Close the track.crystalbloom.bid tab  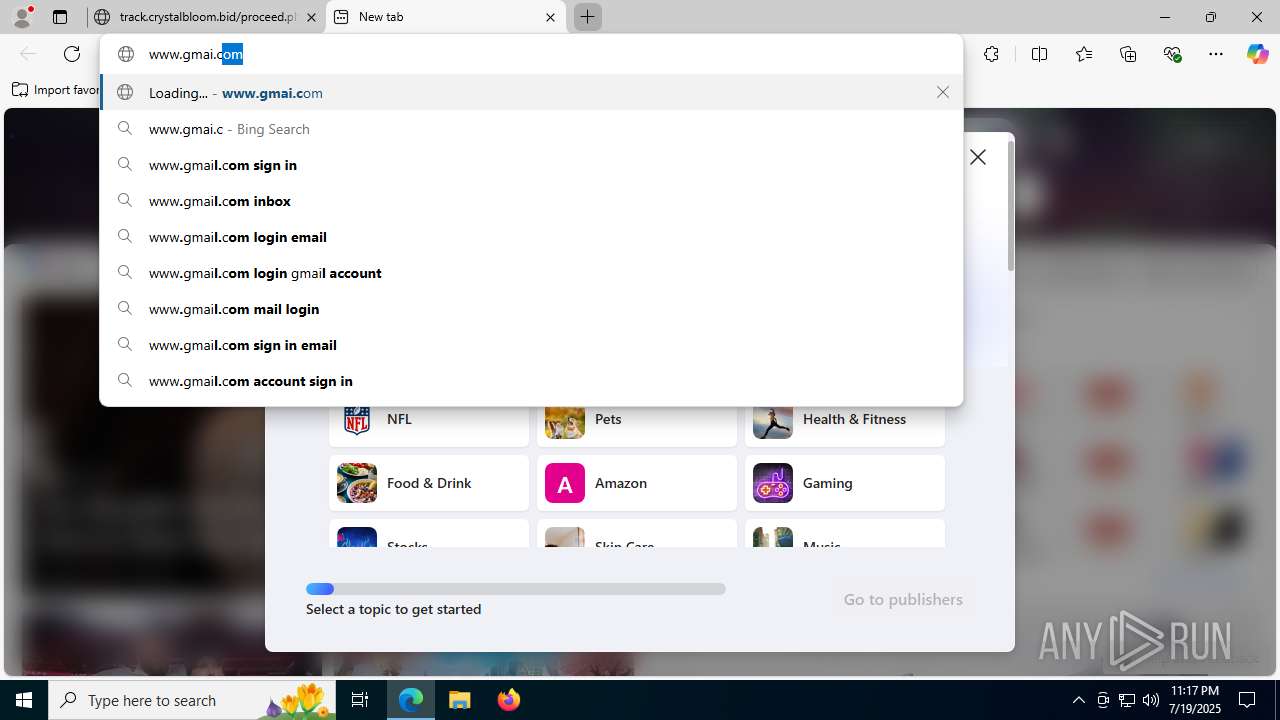pos(312,17)
